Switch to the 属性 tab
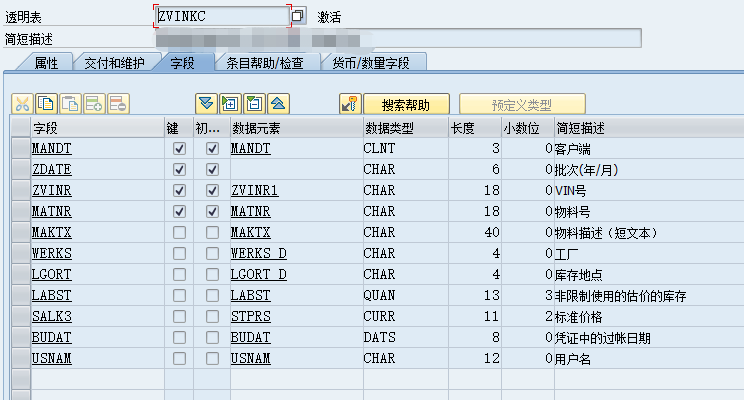744x400 pixels. [46, 62]
